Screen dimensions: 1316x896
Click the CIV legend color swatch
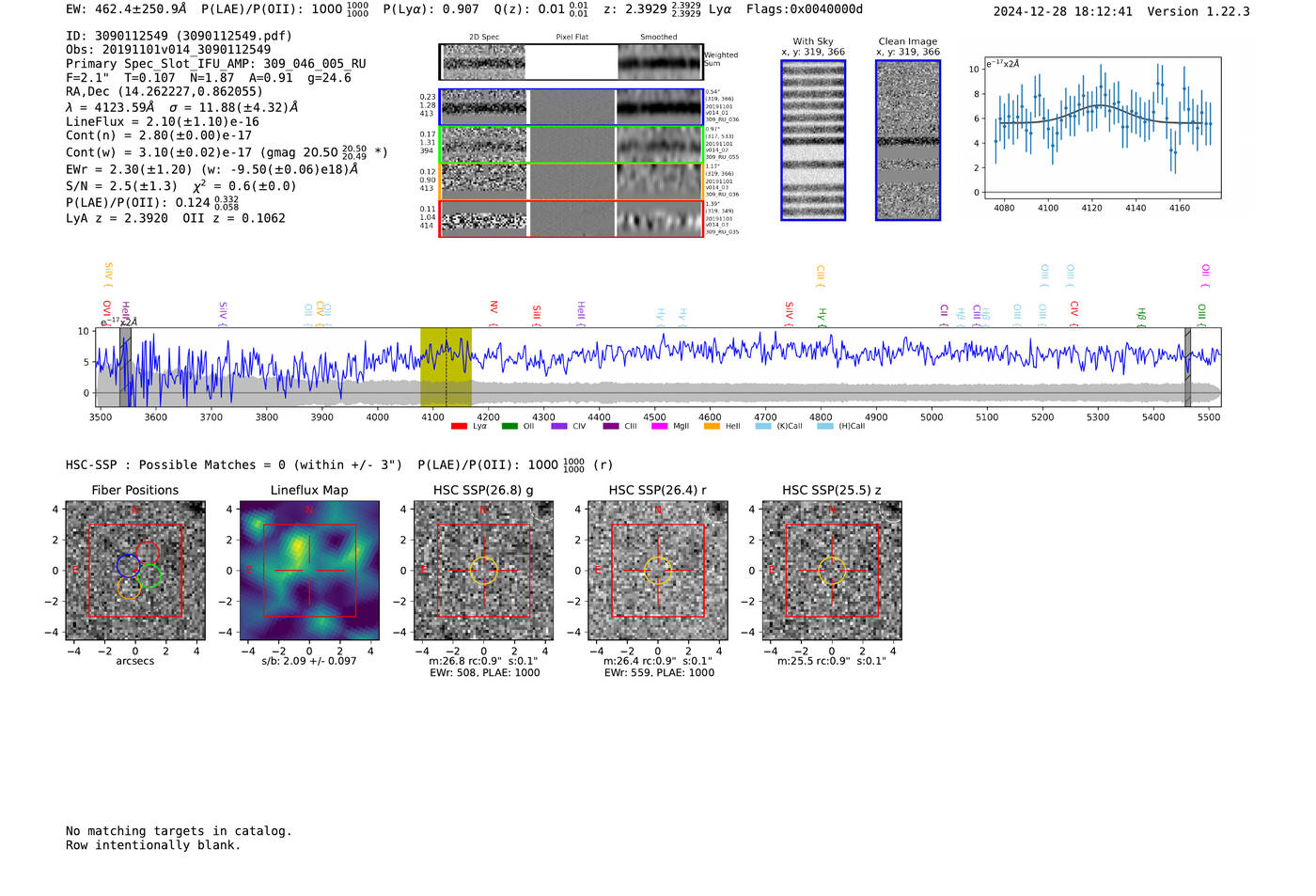[x=559, y=426]
